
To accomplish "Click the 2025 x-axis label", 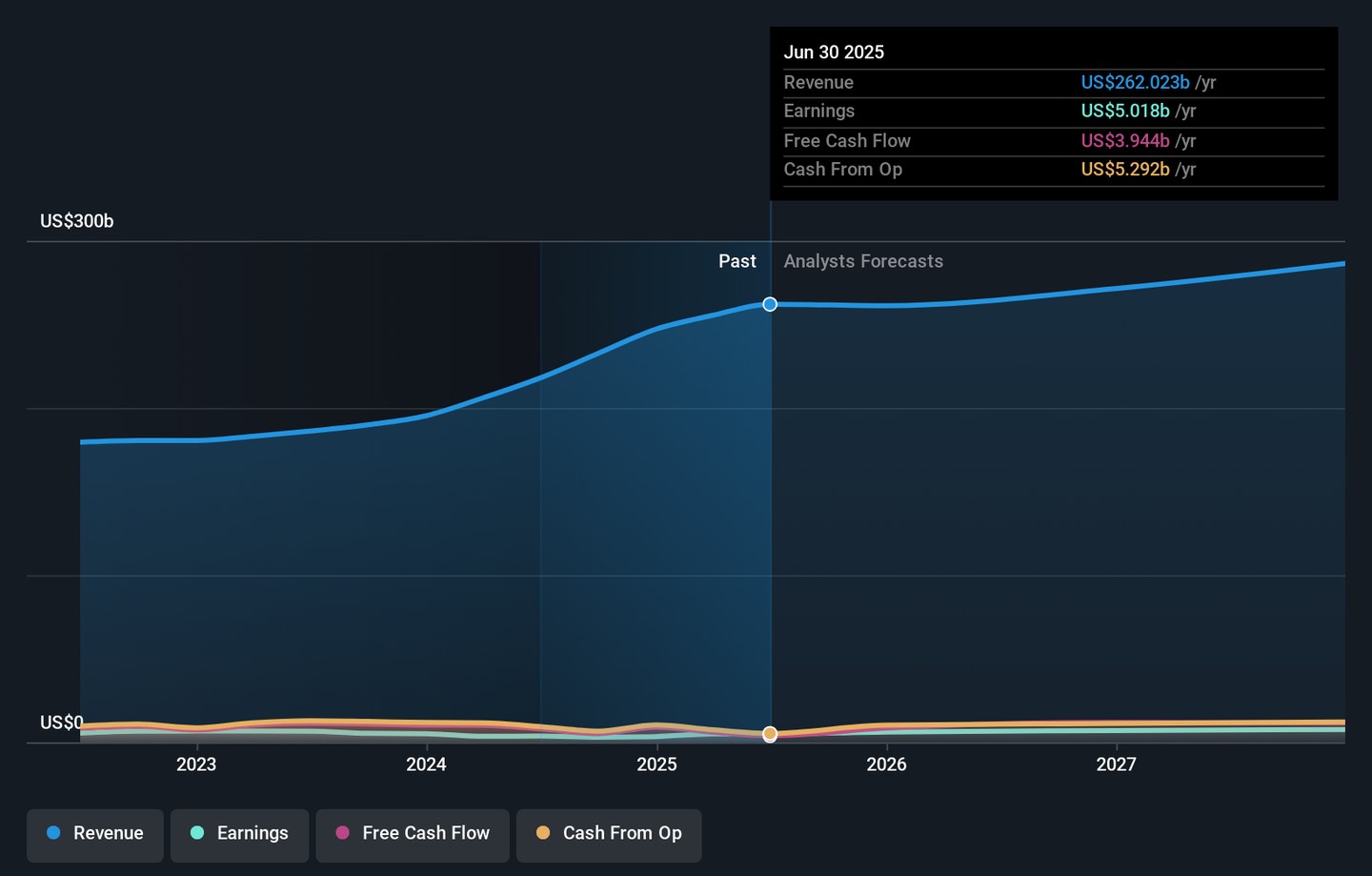I will coord(656,764).
